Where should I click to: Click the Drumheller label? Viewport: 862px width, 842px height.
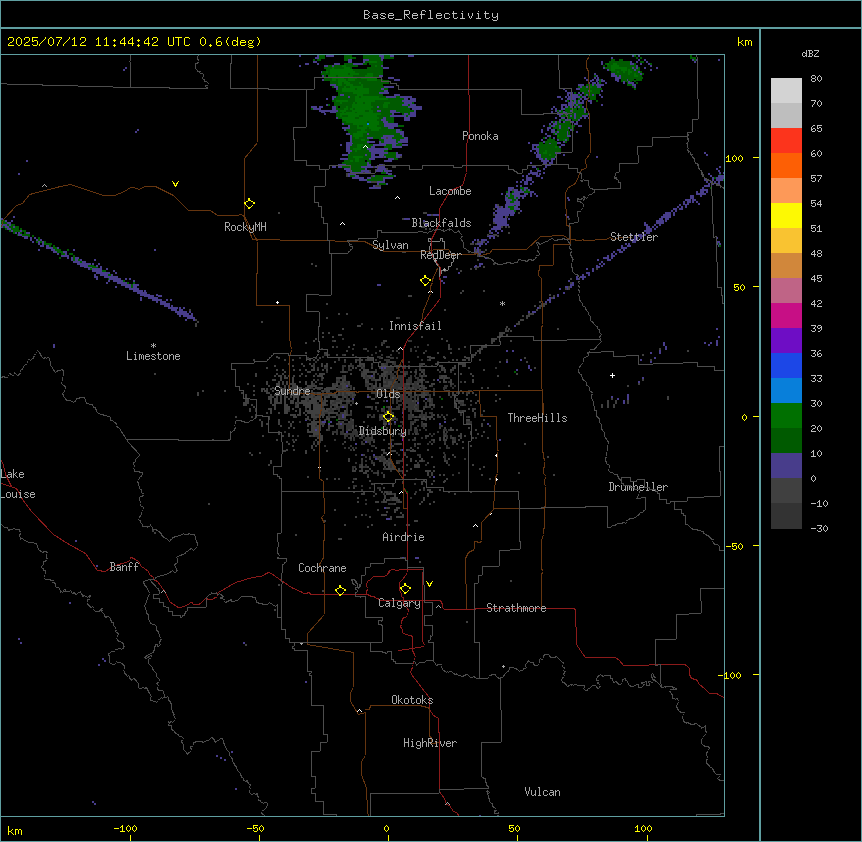638,487
